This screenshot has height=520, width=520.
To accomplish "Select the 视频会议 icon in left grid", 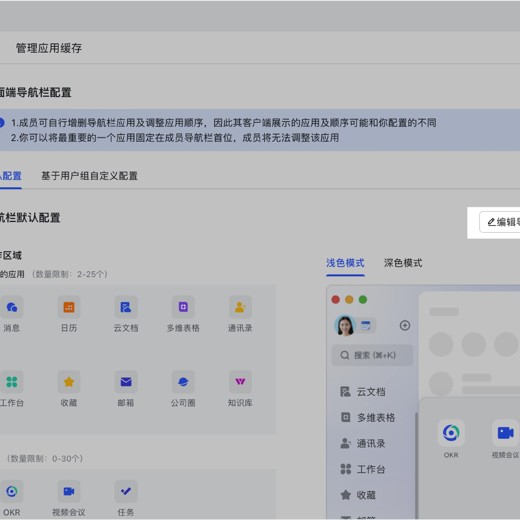I will (x=69, y=491).
